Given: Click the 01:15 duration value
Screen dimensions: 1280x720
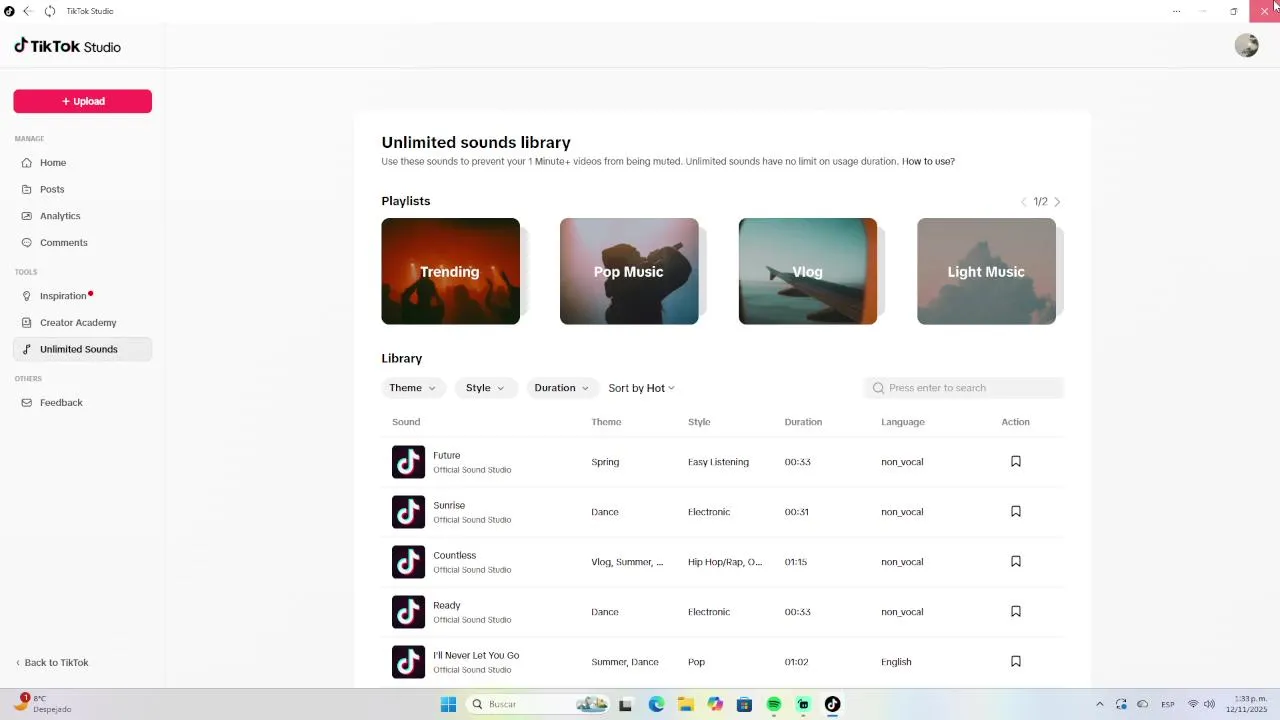Looking at the screenshot, I should click(x=796, y=562).
